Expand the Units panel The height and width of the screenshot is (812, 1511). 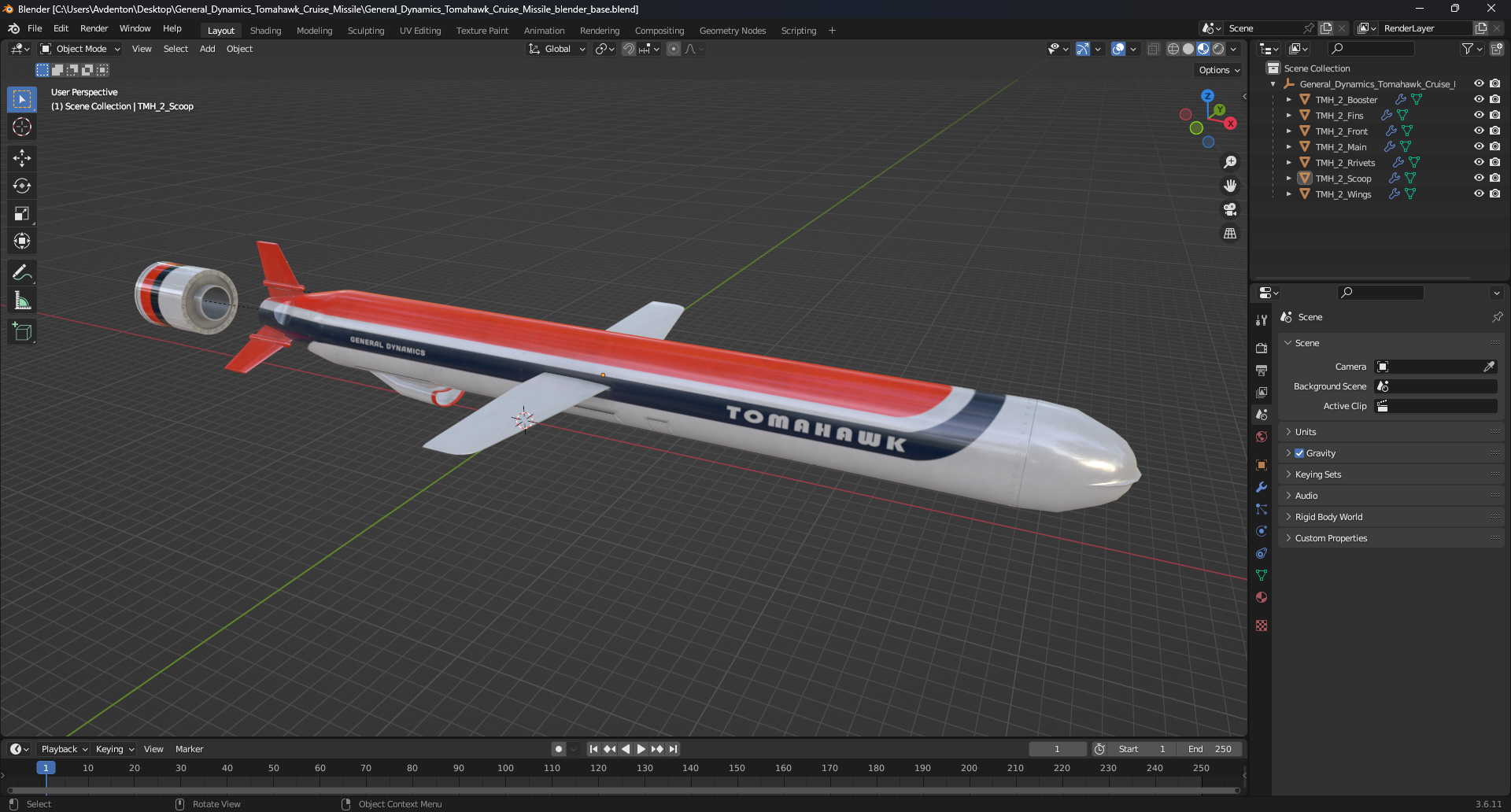pos(1391,432)
